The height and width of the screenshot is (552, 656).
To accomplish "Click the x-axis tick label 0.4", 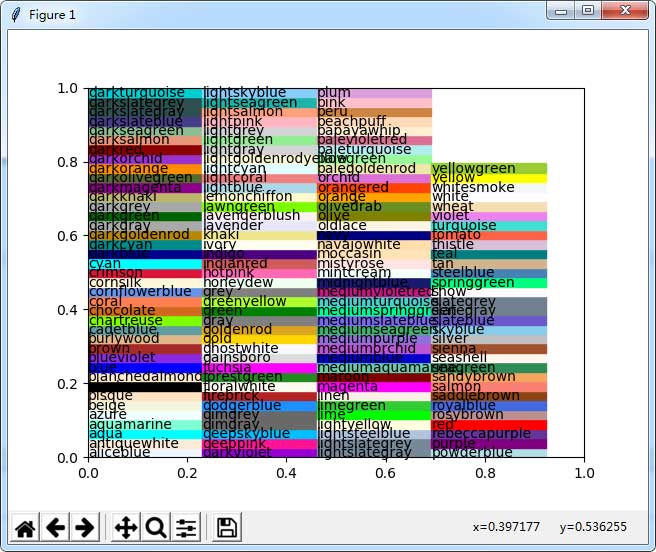I will click(x=286, y=473).
